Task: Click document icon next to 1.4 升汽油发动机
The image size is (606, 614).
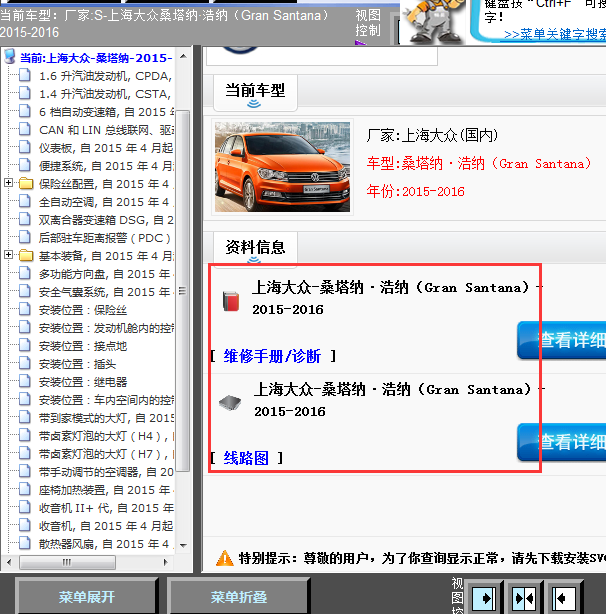Action: click(25, 93)
